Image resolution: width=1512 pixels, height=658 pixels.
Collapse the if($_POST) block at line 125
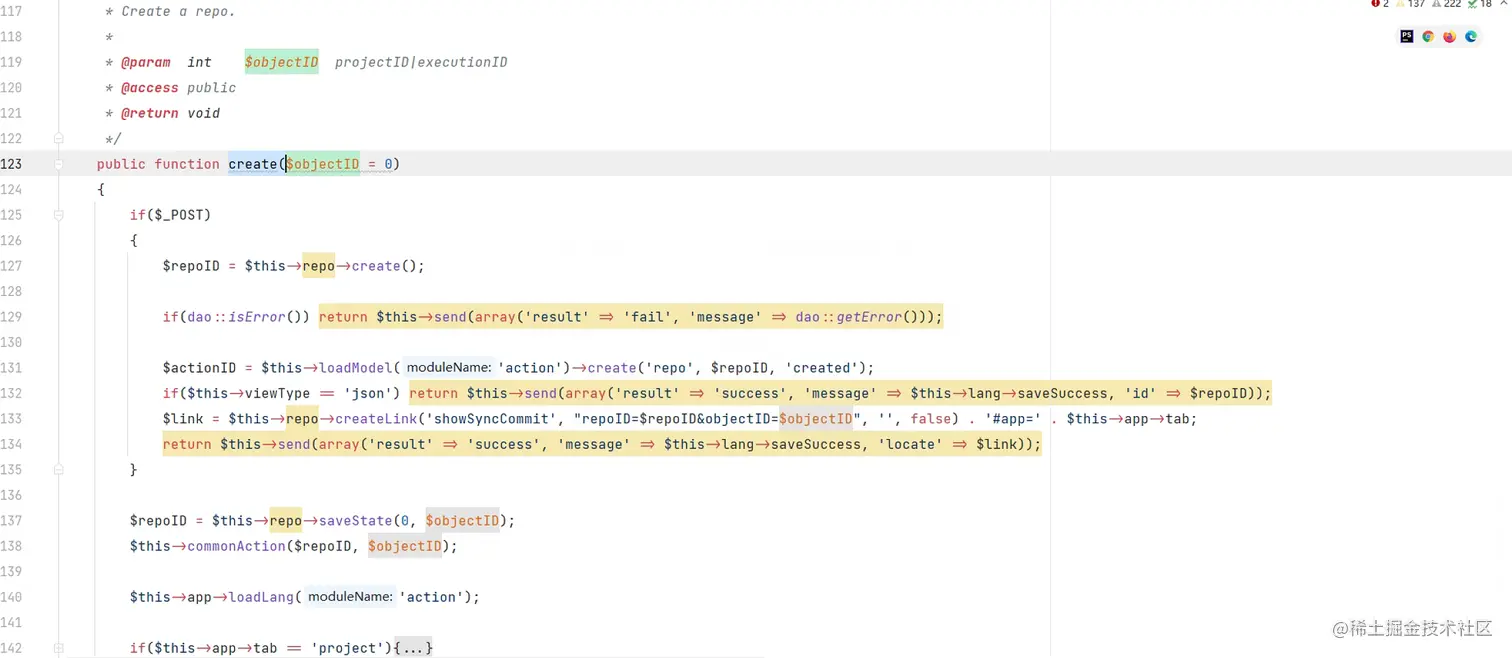58,215
